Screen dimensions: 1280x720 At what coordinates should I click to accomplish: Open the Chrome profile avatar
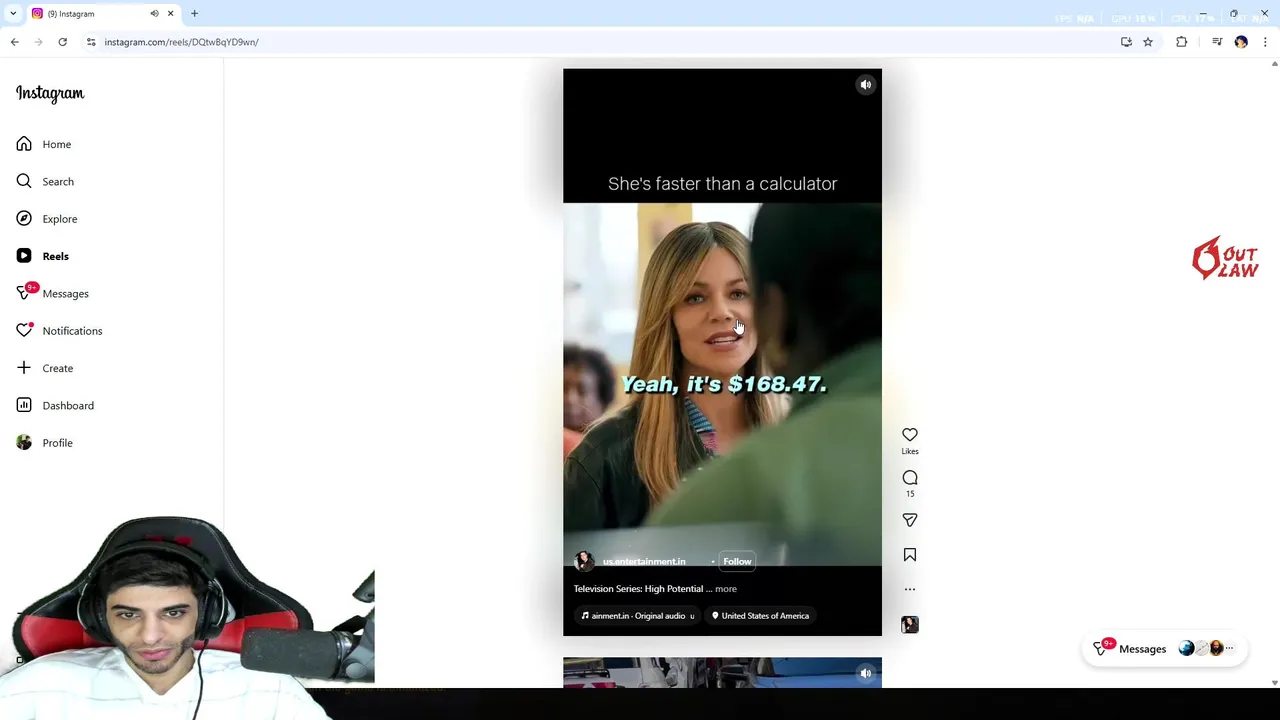[1241, 42]
